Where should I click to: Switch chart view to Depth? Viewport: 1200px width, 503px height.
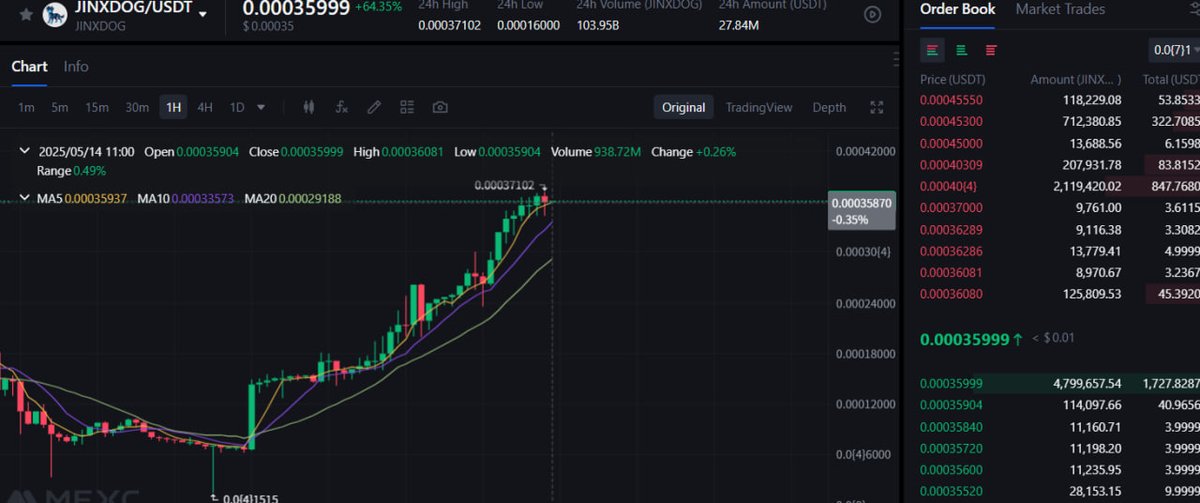pyautogui.click(x=829, y=107)
